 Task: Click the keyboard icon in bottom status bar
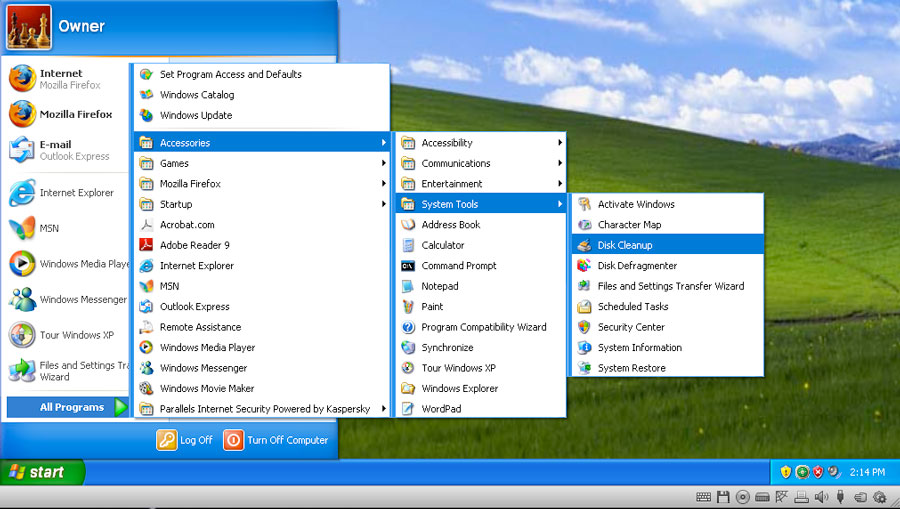coord(704,497)
